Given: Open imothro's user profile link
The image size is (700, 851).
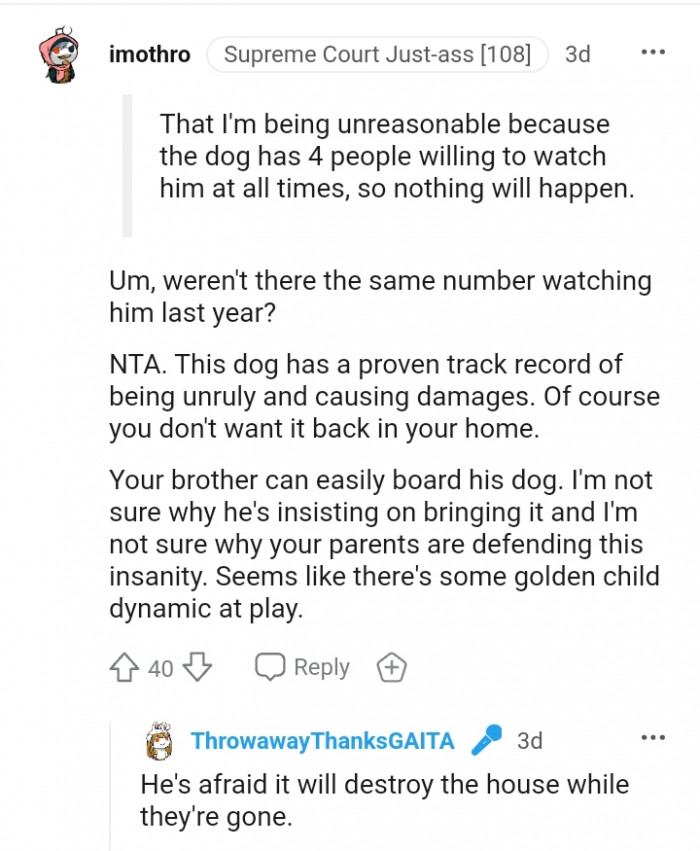Looking at the screenshot, I should click(x=149, y=54).
